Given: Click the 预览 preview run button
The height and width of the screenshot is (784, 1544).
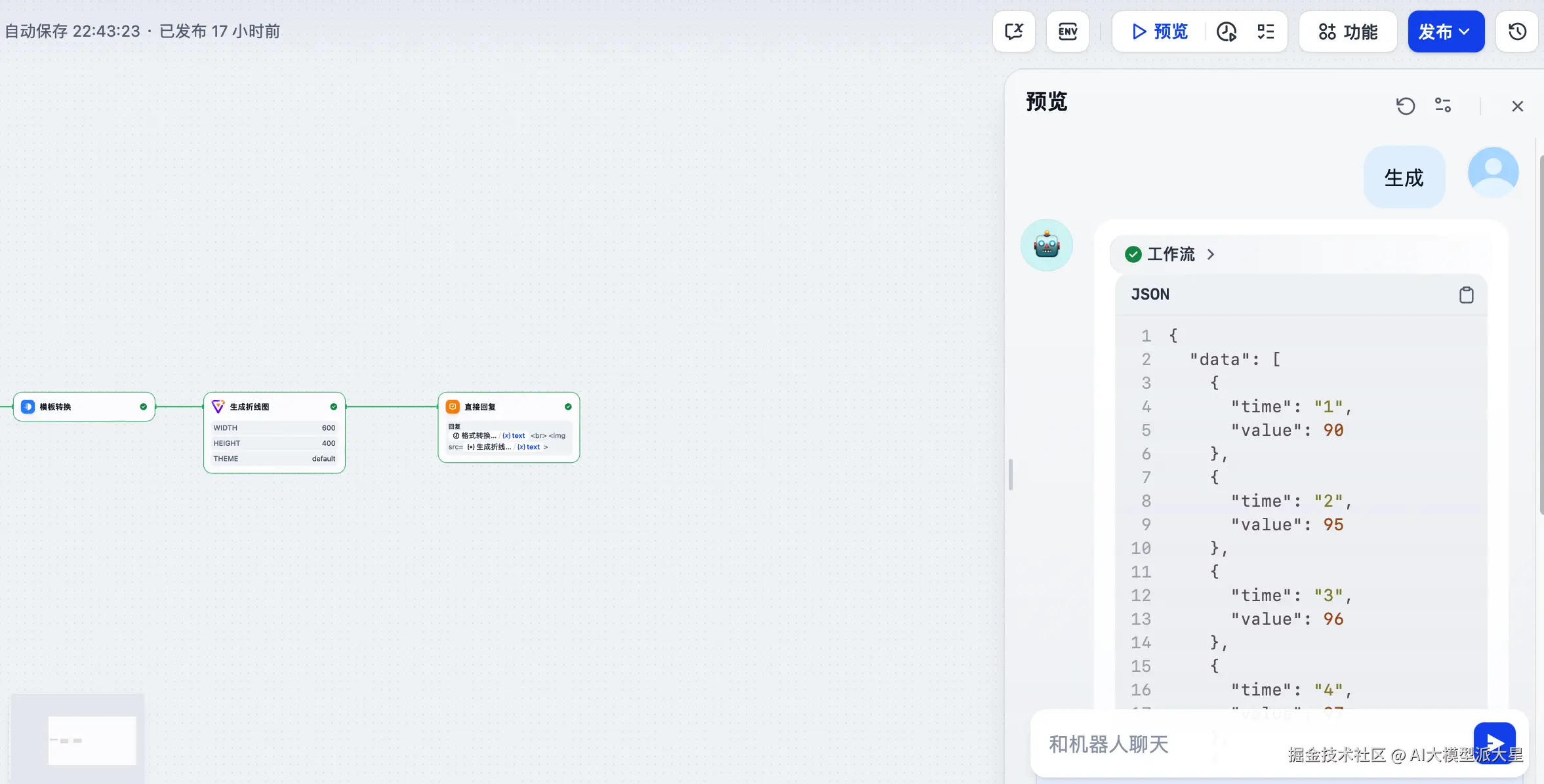Looking at the screenshot, I should click(1160, 31).
